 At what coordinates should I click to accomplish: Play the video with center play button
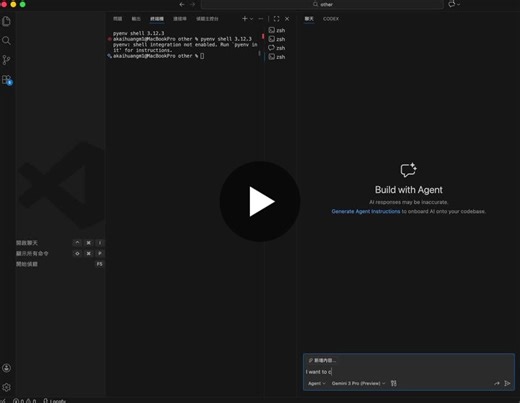point(260,201)
